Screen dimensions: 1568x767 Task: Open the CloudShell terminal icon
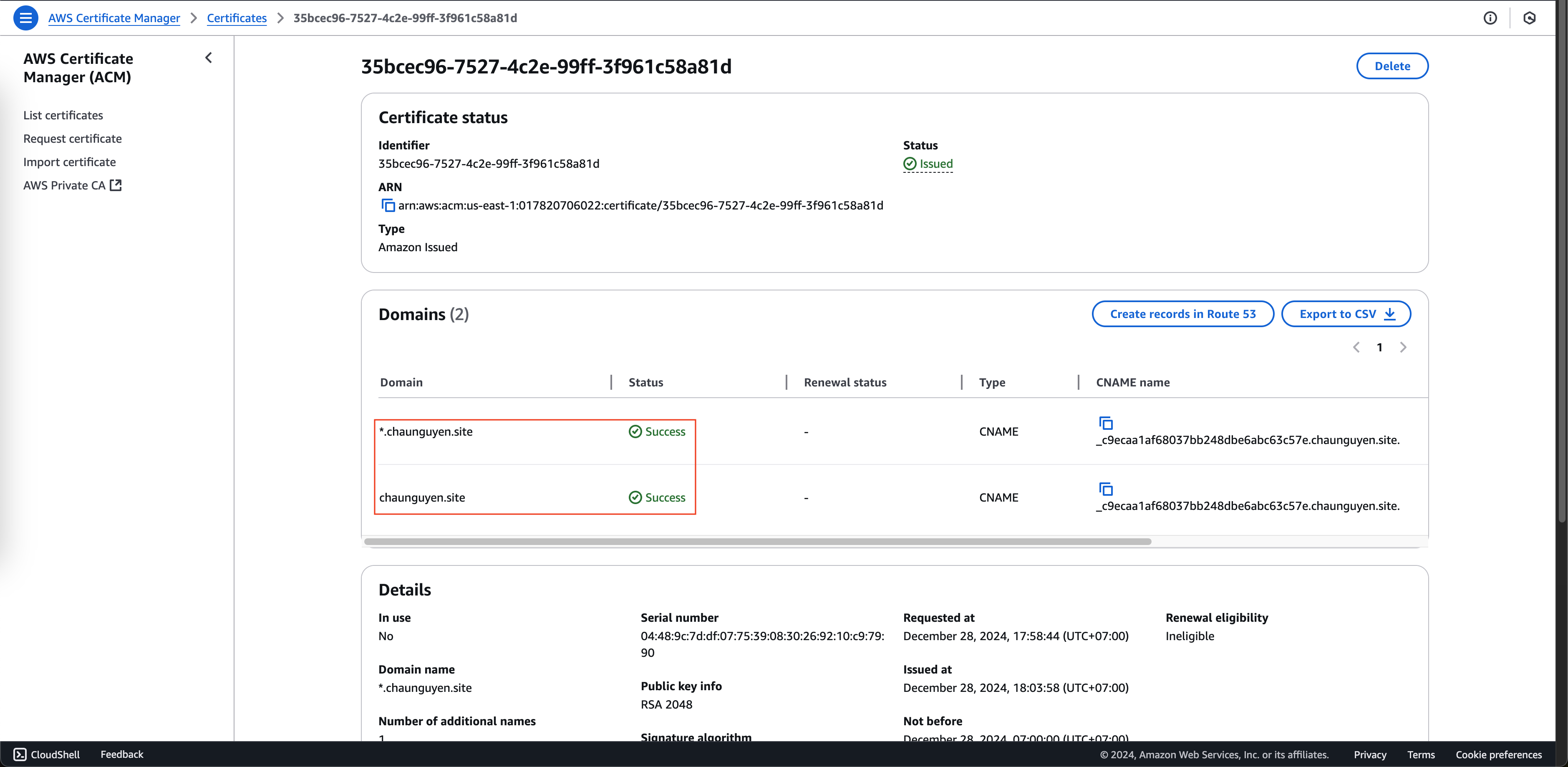click(x=20, y=754)
